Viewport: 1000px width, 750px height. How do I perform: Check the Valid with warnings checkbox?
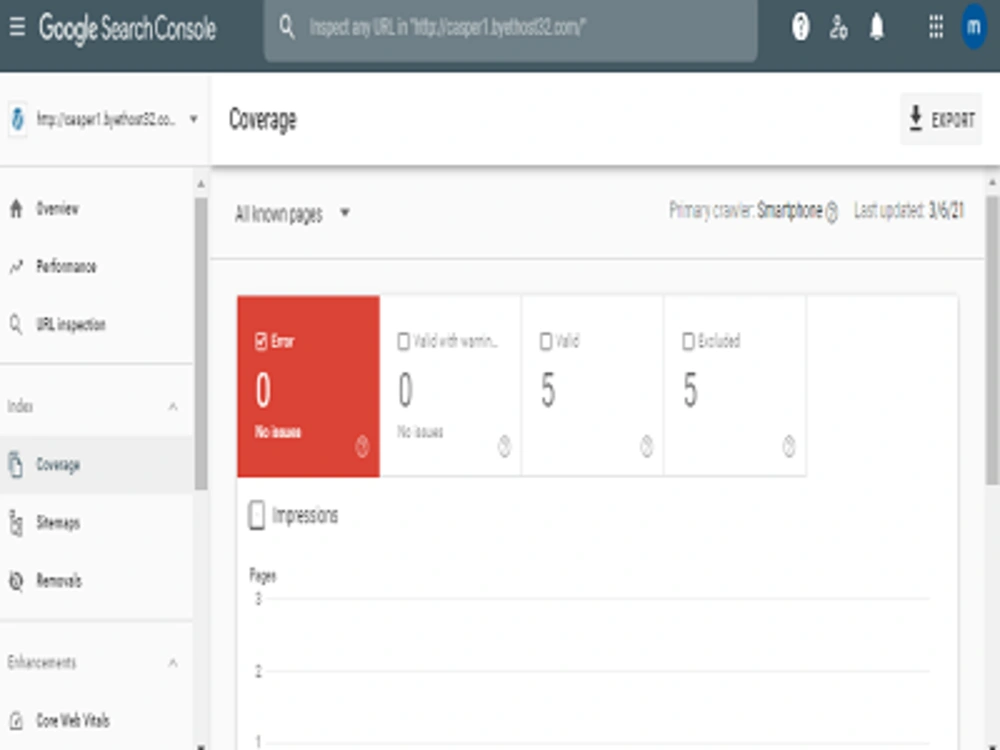(403, 341)
